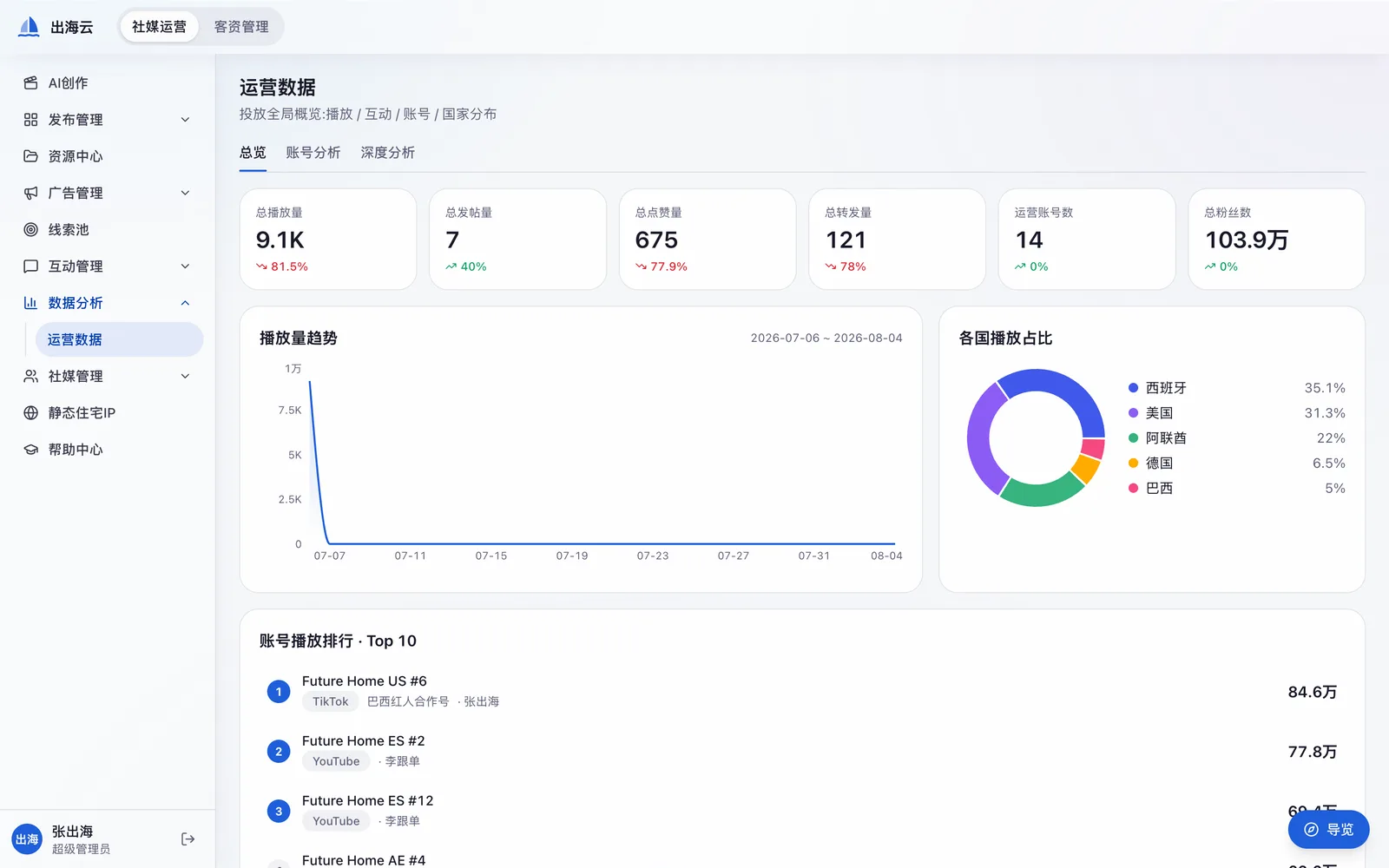The image size is (1389, 868).
Task: Open the 深度分析 tab
Action: click(388, 153)
